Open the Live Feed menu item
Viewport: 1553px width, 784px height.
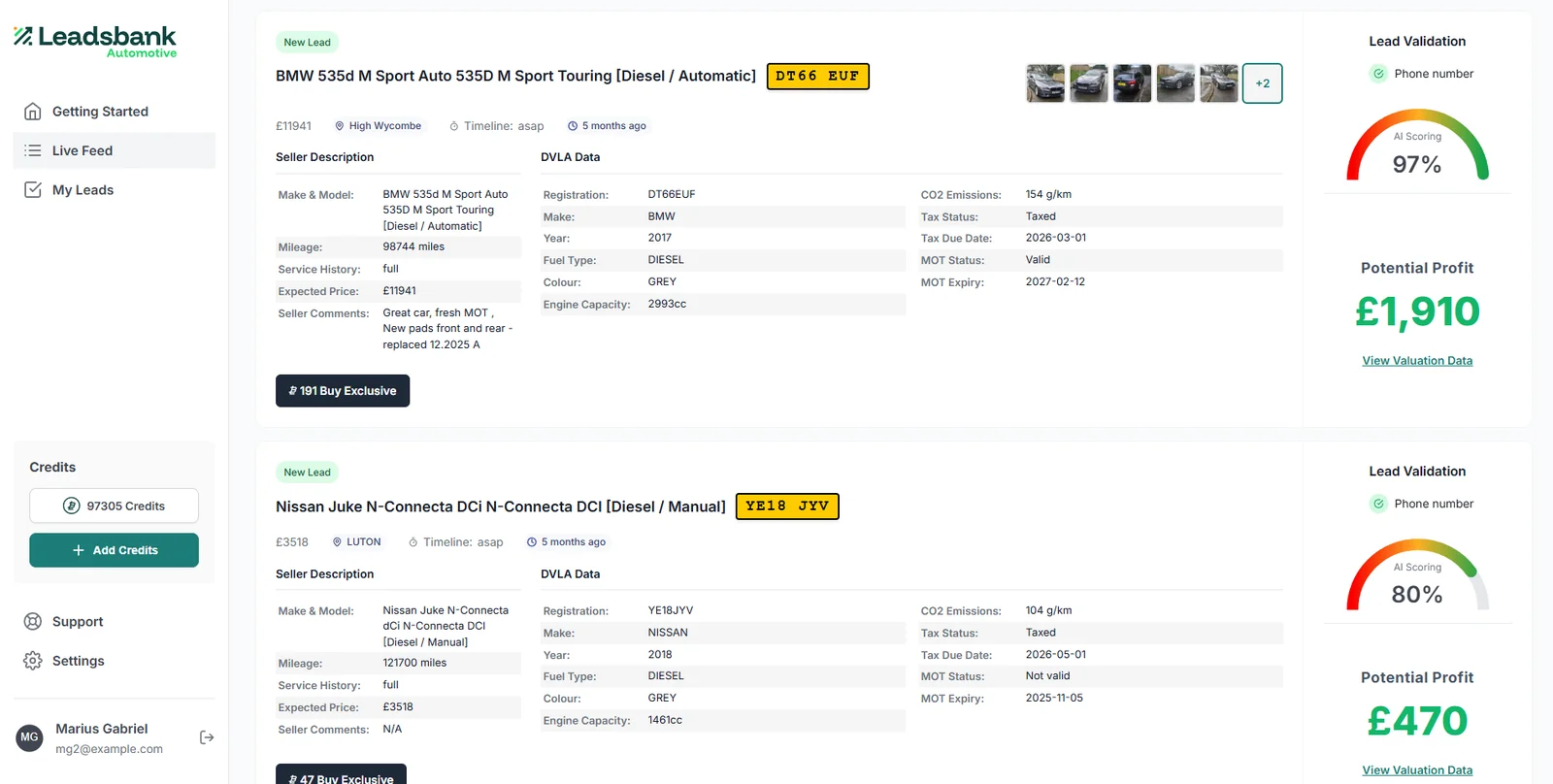[115, 150]
